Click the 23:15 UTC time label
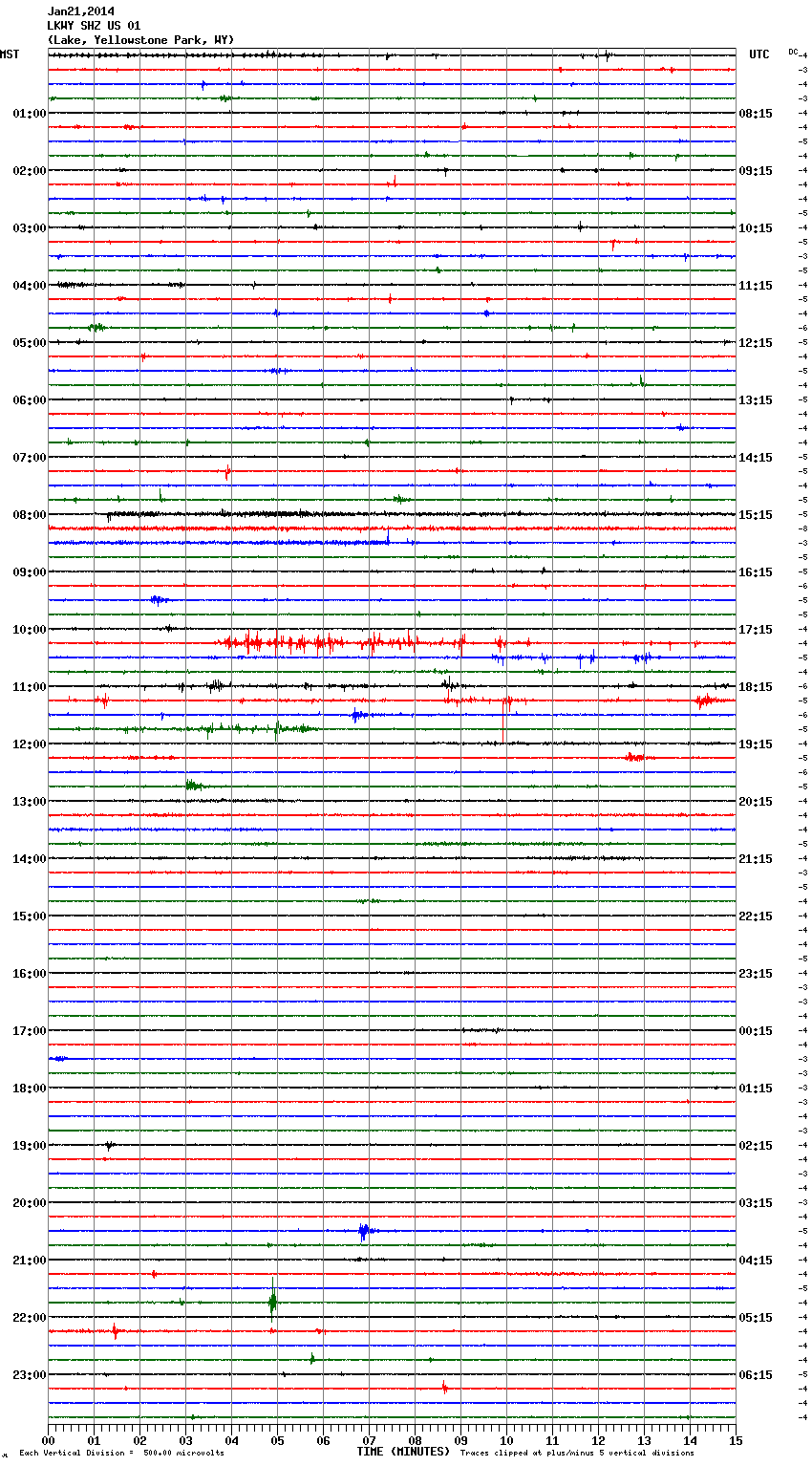This screenshot has height=1466, width=812. (756, 974)
